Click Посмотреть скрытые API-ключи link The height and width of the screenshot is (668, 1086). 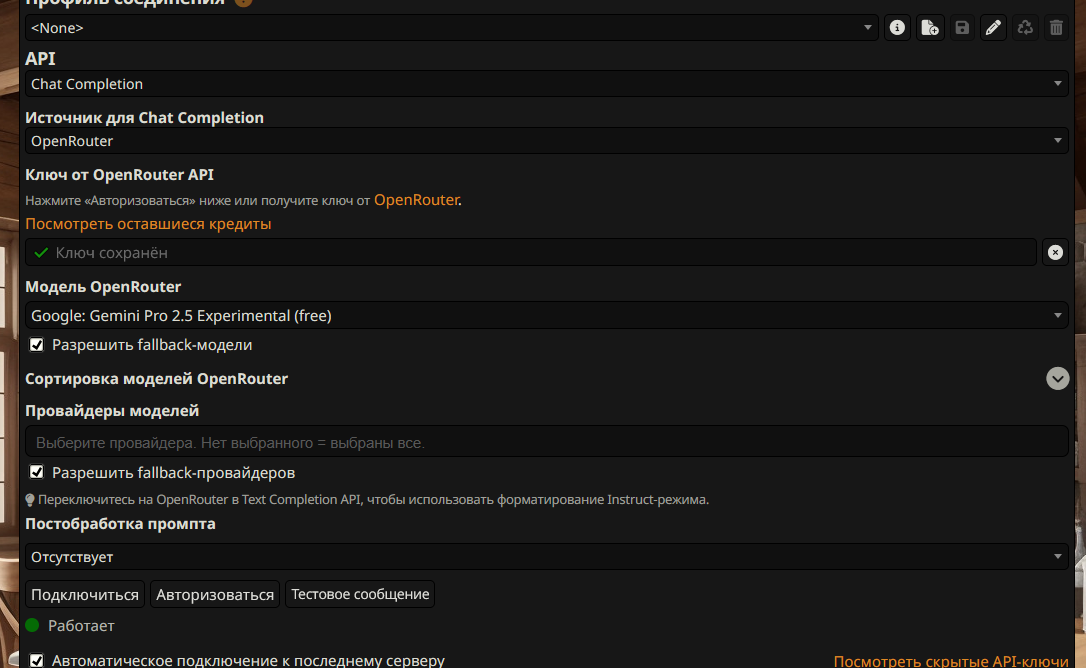(950, 661)
